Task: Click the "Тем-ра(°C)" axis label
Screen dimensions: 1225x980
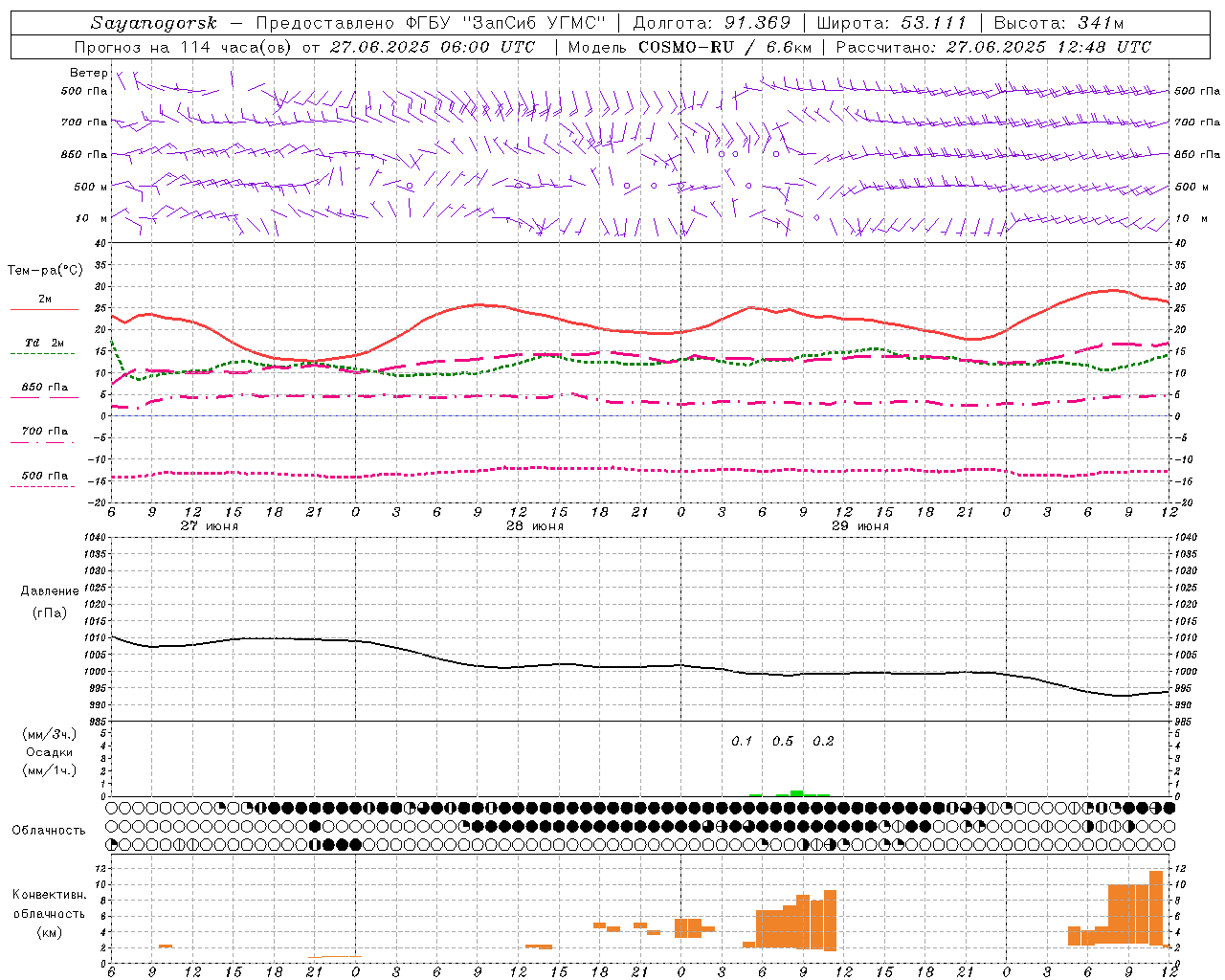Action: [45, 271]
